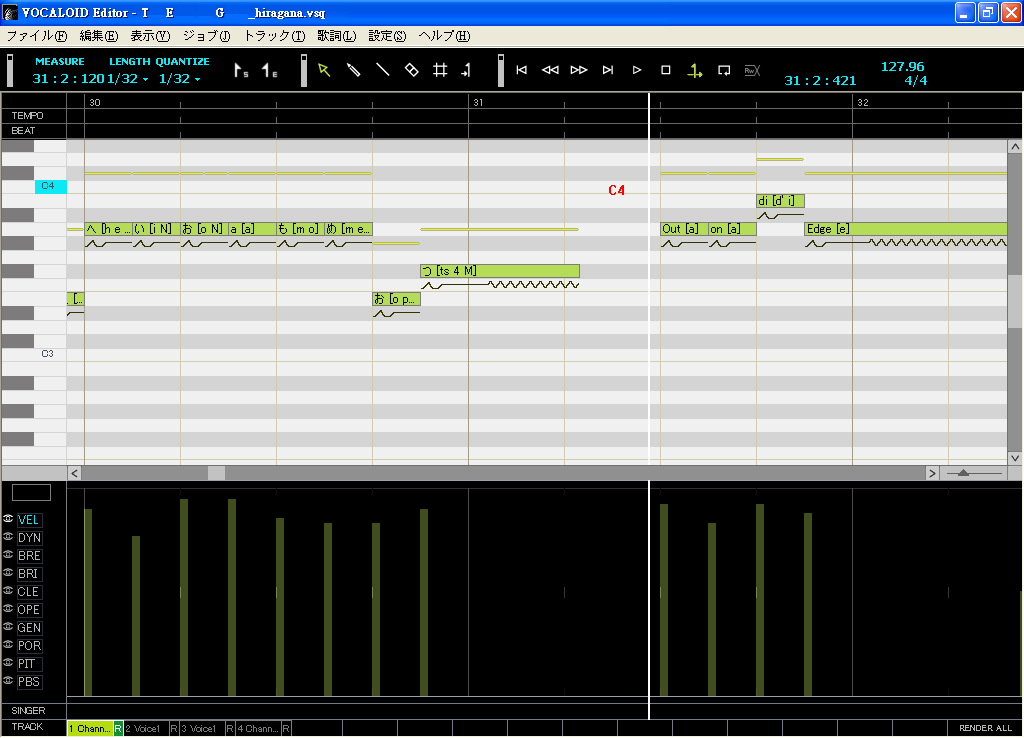Click RENDER ALL button

tap(985, 728)
